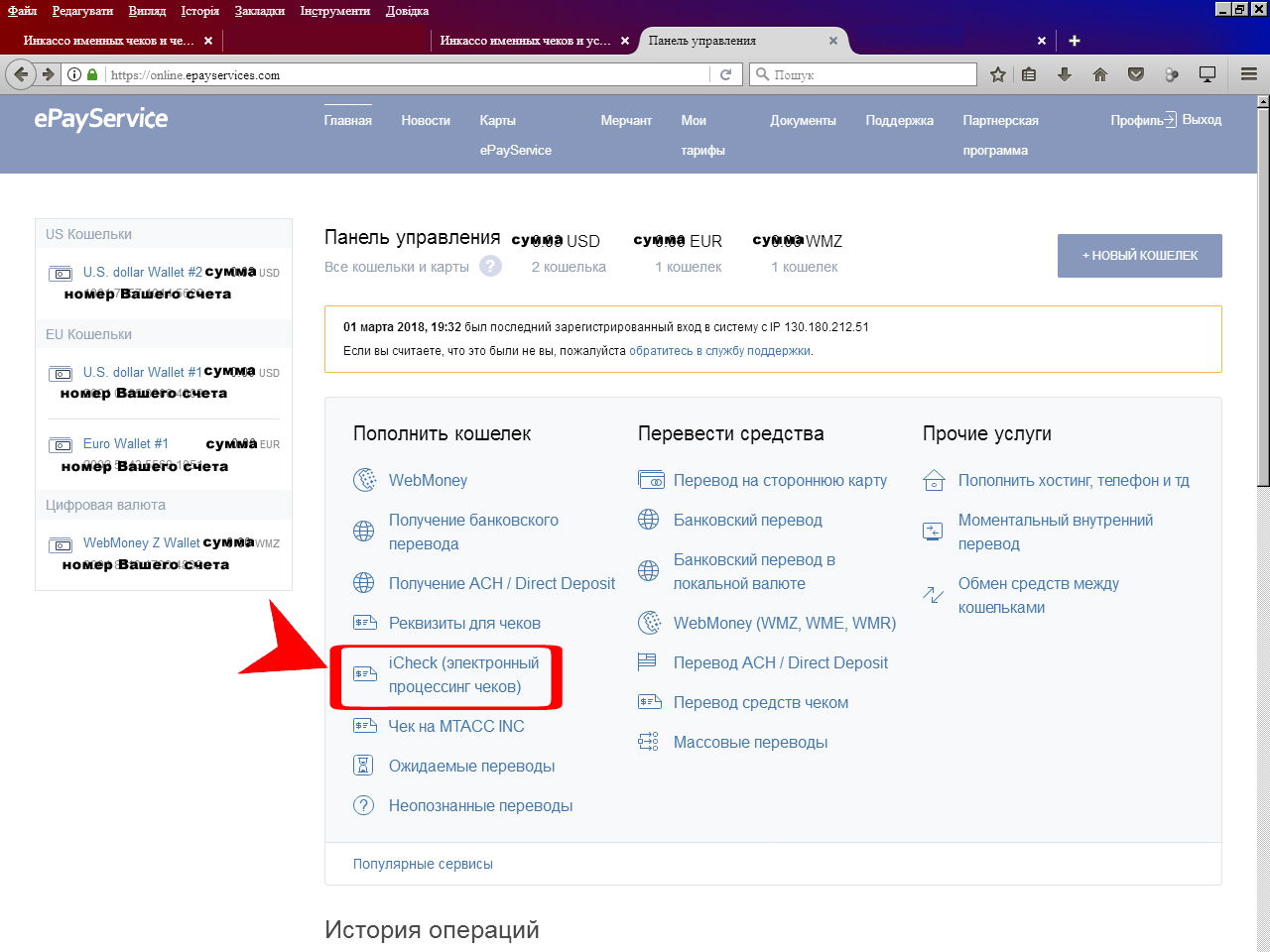This screenshot has width=1270, height=952.
Task: Click the Массовые переводы icon
Action: coord(648,742)
